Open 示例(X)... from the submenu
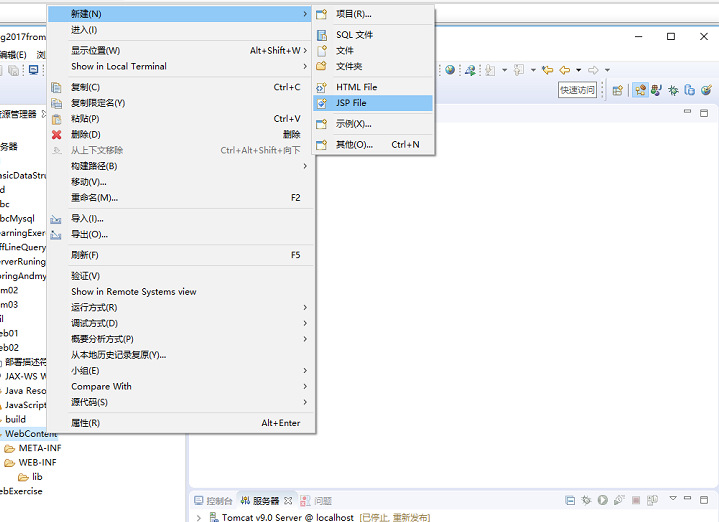The width and height of the screenshot is (719, 522). coord(373,124)
